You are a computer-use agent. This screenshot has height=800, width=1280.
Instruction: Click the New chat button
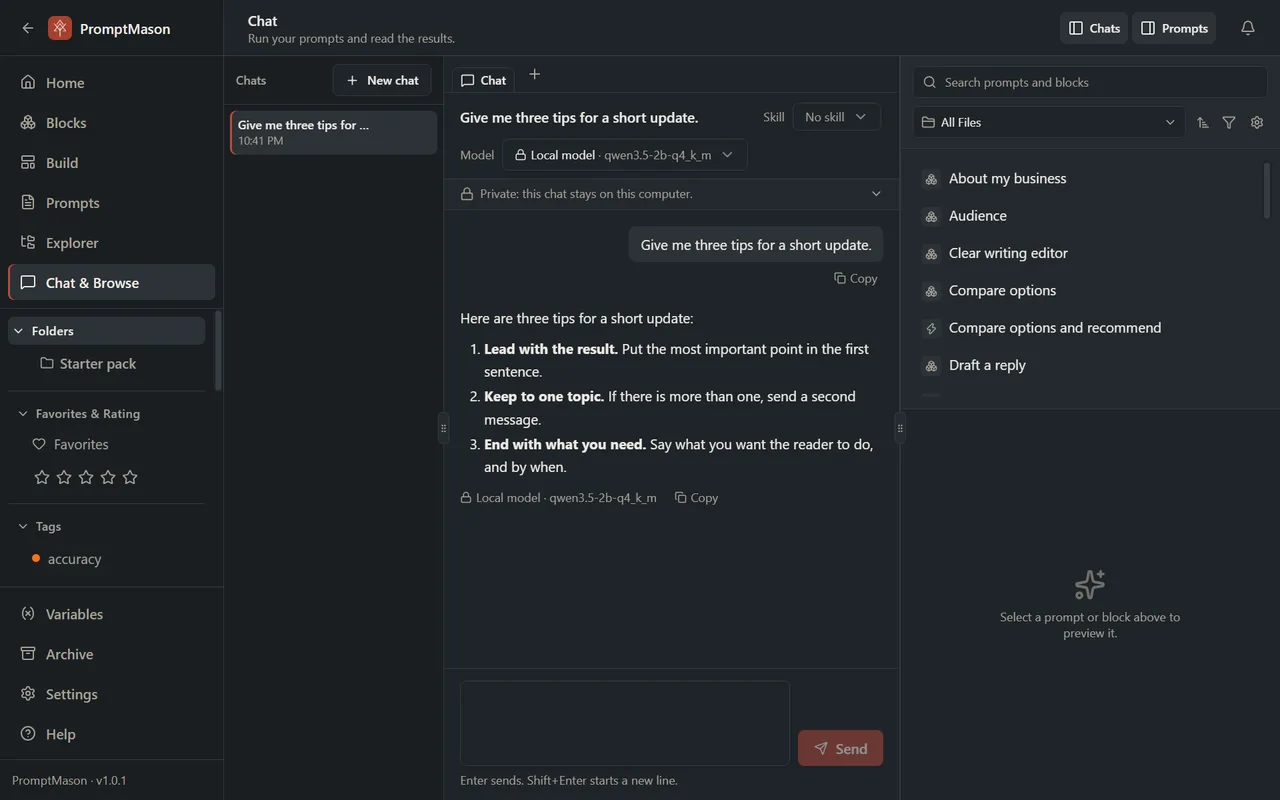382,80
